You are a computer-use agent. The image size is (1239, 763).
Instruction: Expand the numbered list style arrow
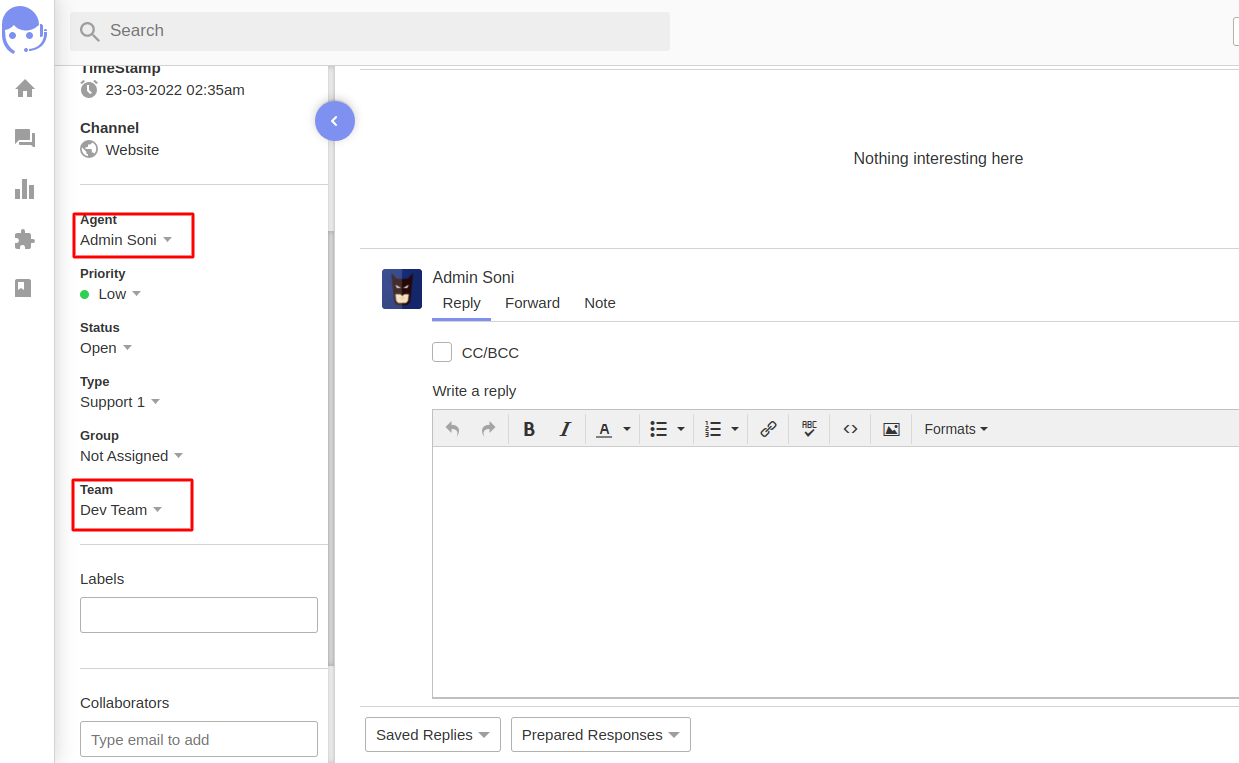[735, 429]
